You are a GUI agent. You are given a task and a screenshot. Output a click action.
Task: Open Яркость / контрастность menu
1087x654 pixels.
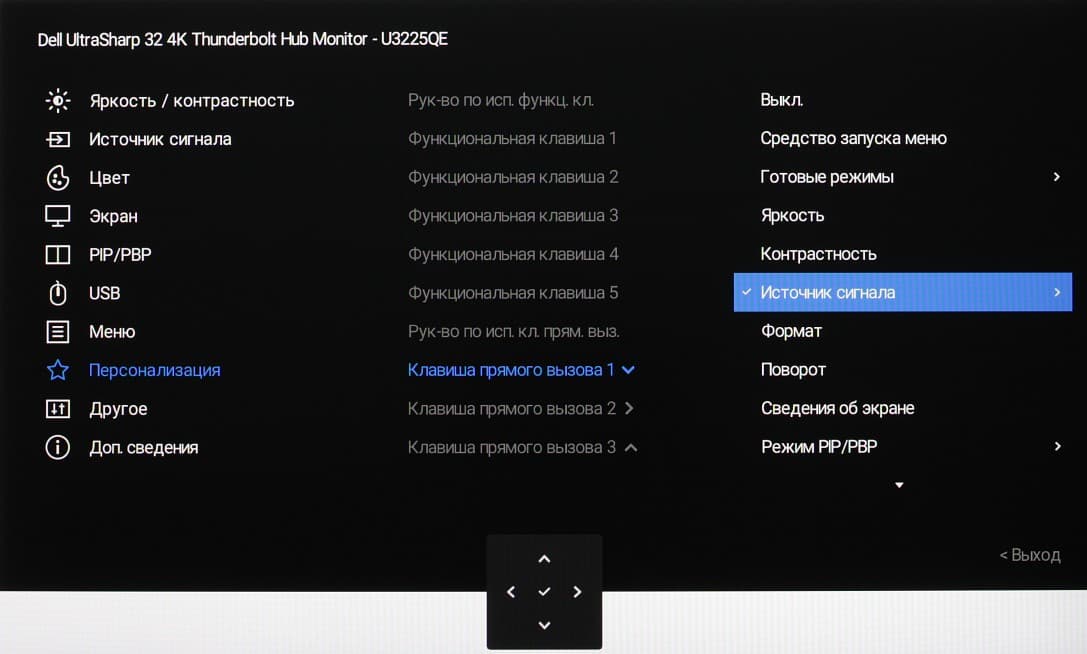point(192,101)
